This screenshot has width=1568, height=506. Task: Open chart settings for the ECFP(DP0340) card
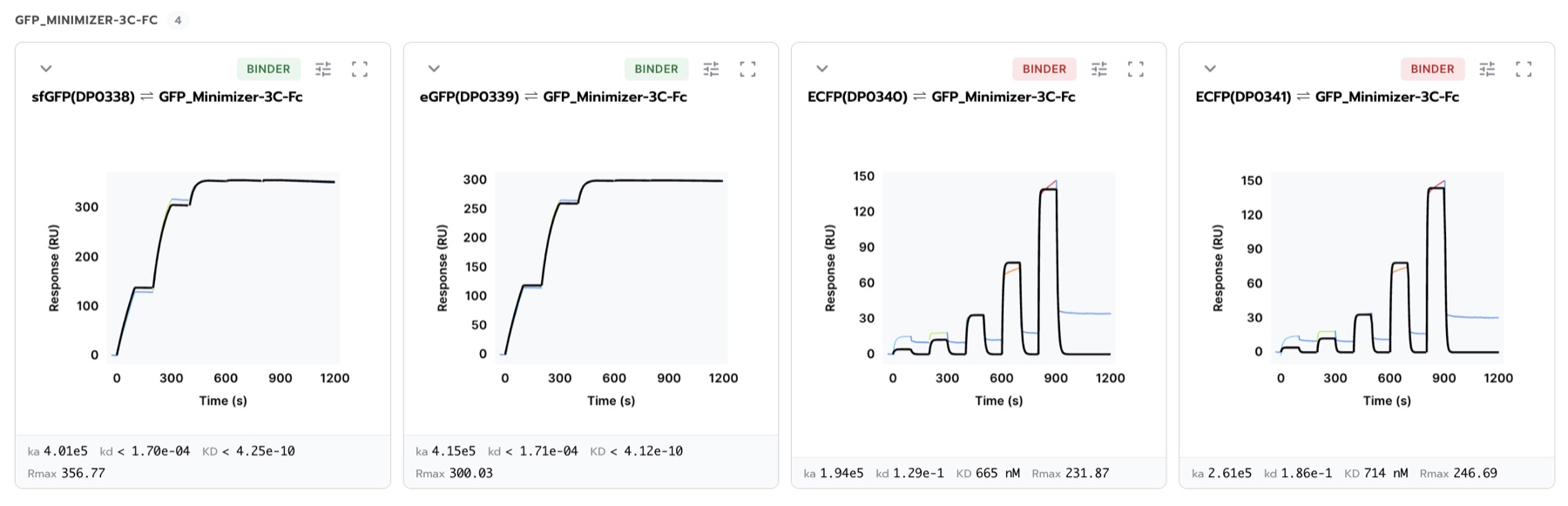coord(1099,69)
